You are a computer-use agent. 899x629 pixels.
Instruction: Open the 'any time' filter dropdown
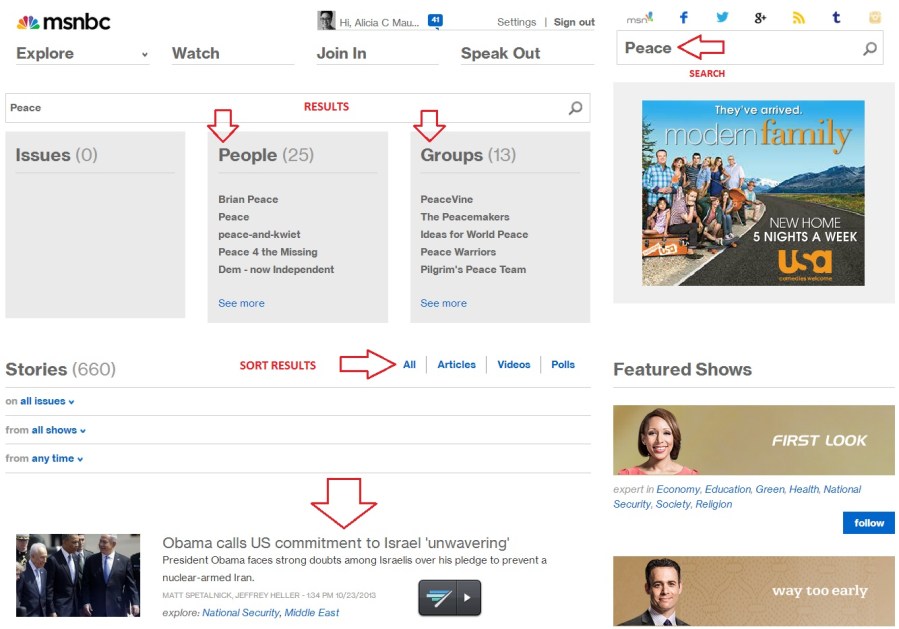[x=57, y=459]
